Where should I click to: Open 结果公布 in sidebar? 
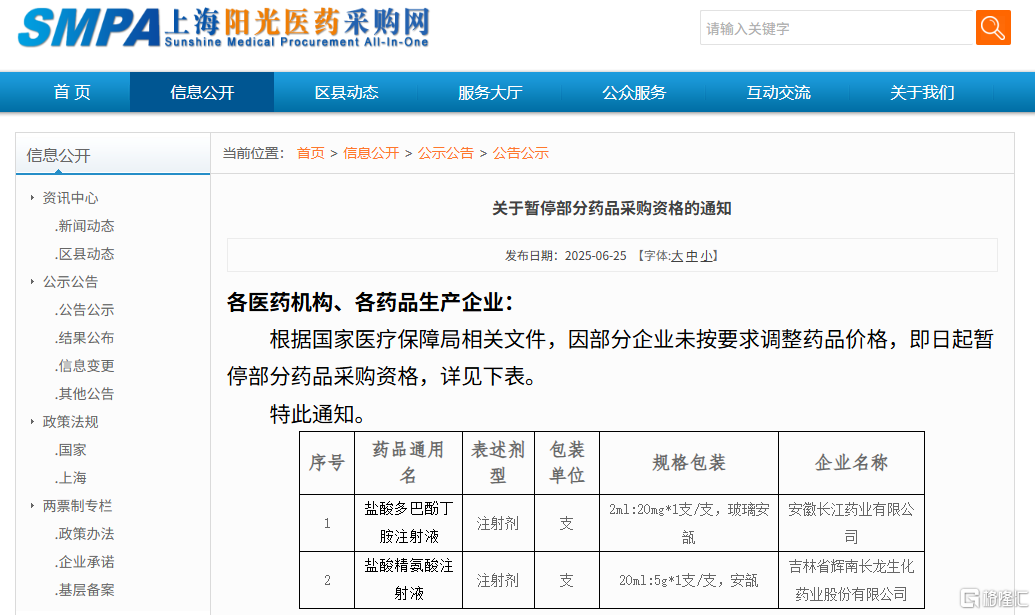[84, 338]
